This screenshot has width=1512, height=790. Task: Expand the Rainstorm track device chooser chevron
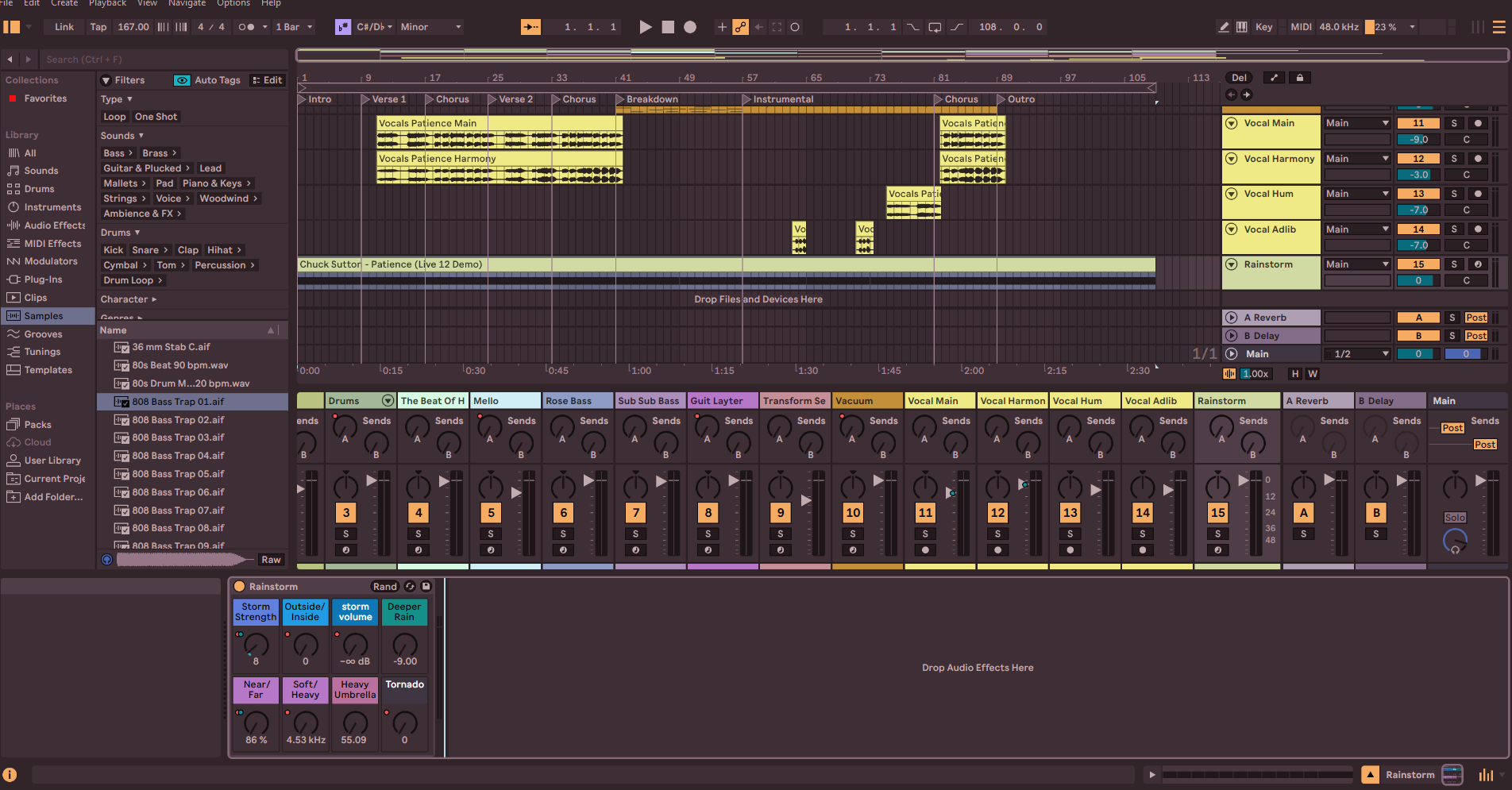click(x=1232, y=264)
